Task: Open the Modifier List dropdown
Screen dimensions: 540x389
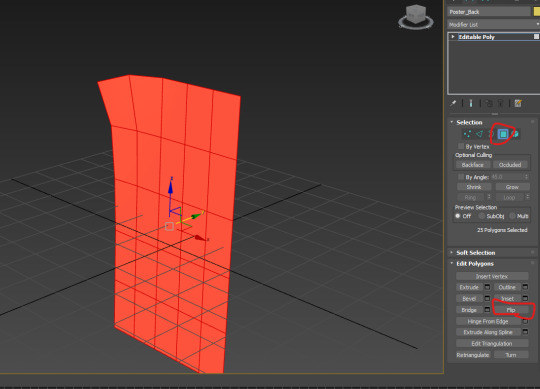Action: pyautogui.click(x=494, y=24)
